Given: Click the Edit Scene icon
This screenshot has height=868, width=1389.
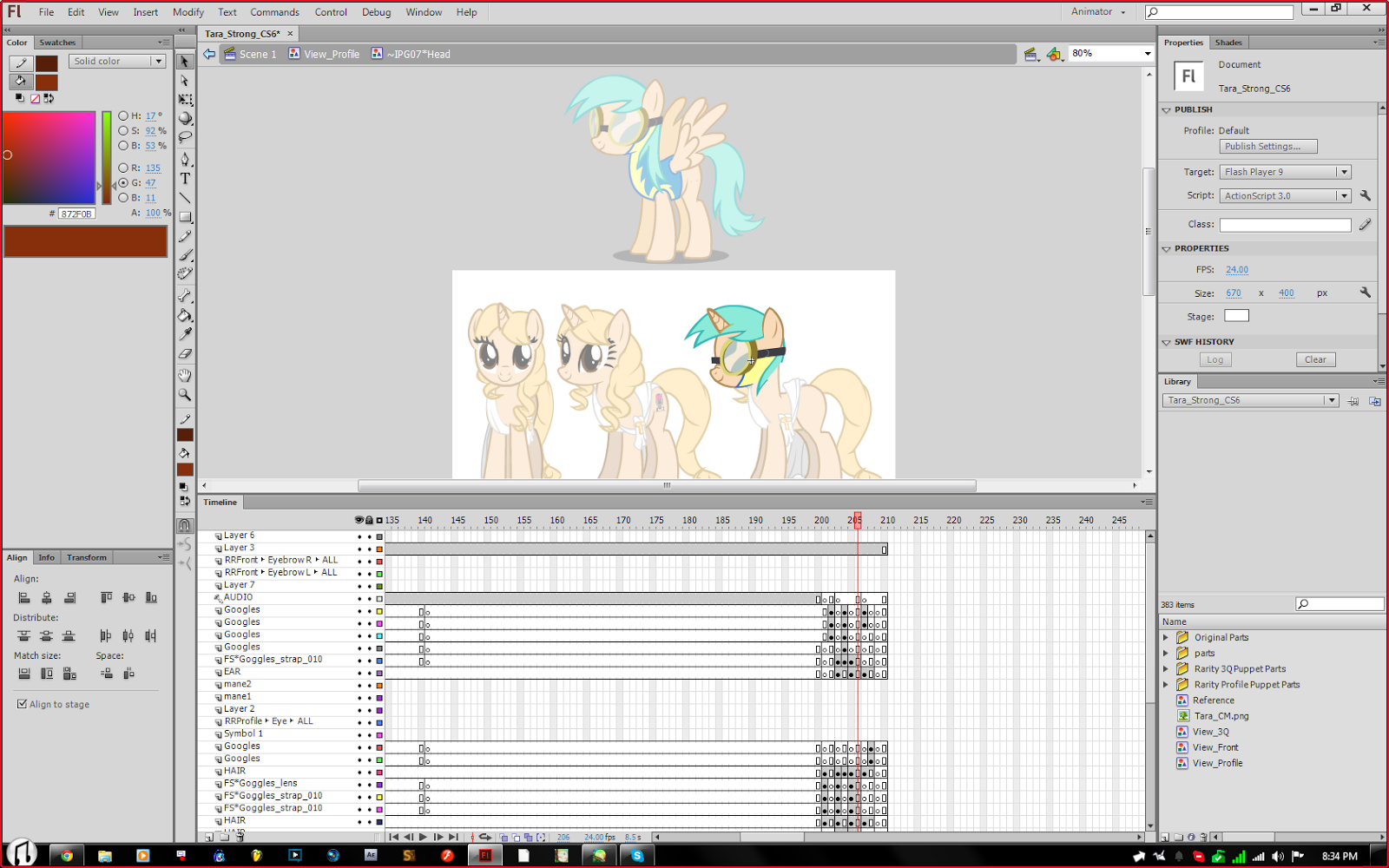Looking at the screenshot, I should tap(1030, 55).
